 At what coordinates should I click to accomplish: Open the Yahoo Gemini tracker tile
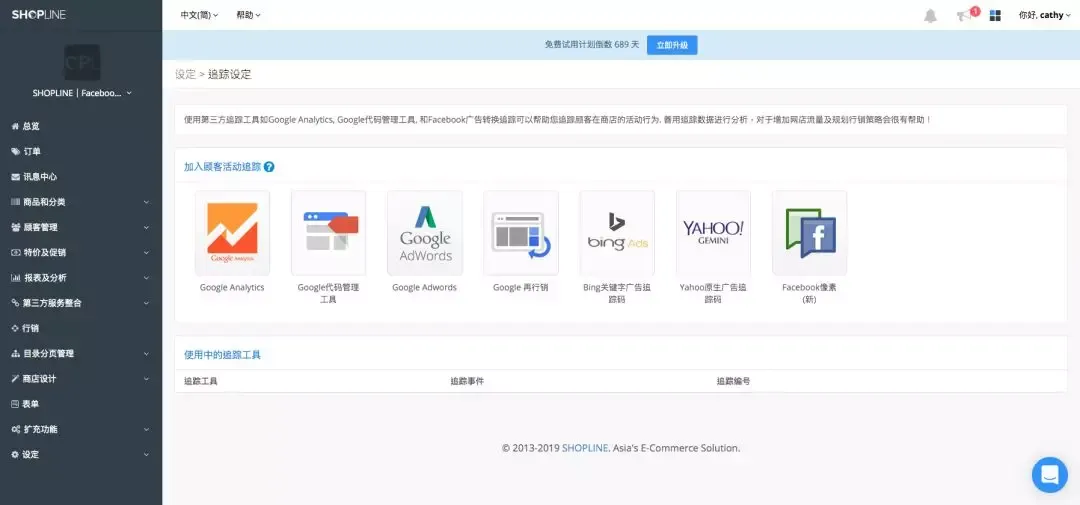(x=713, y=233)
